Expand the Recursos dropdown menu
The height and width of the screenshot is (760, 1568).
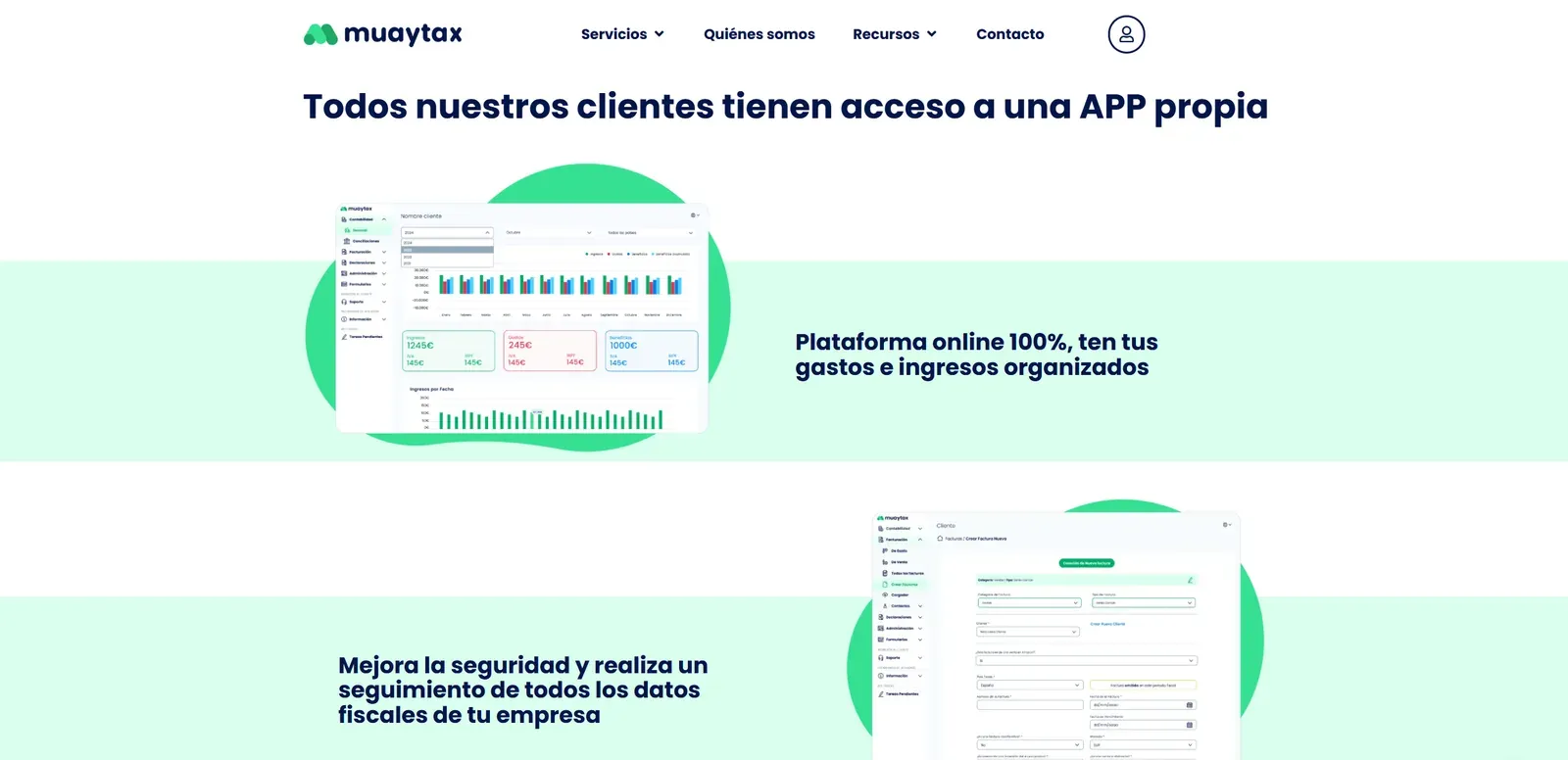pos(895,34)
